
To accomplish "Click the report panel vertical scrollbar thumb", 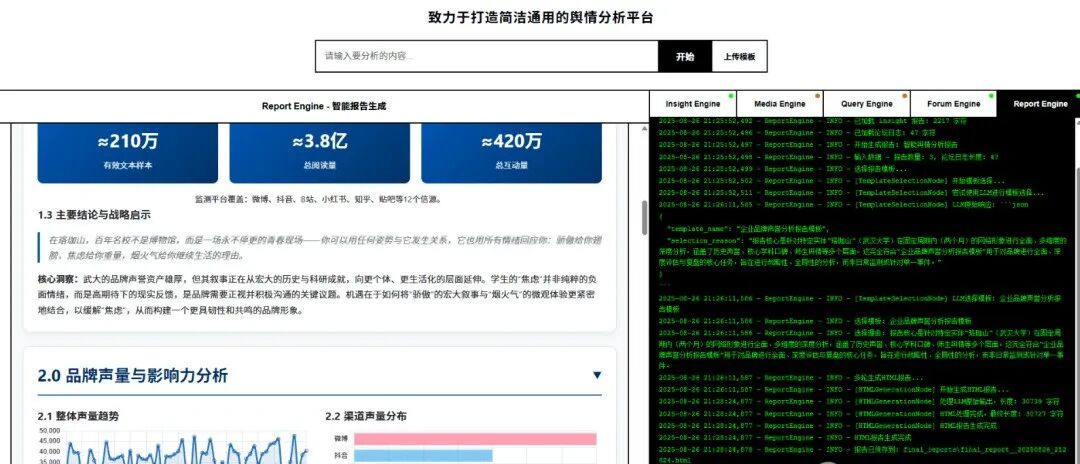I will [645, 218].
